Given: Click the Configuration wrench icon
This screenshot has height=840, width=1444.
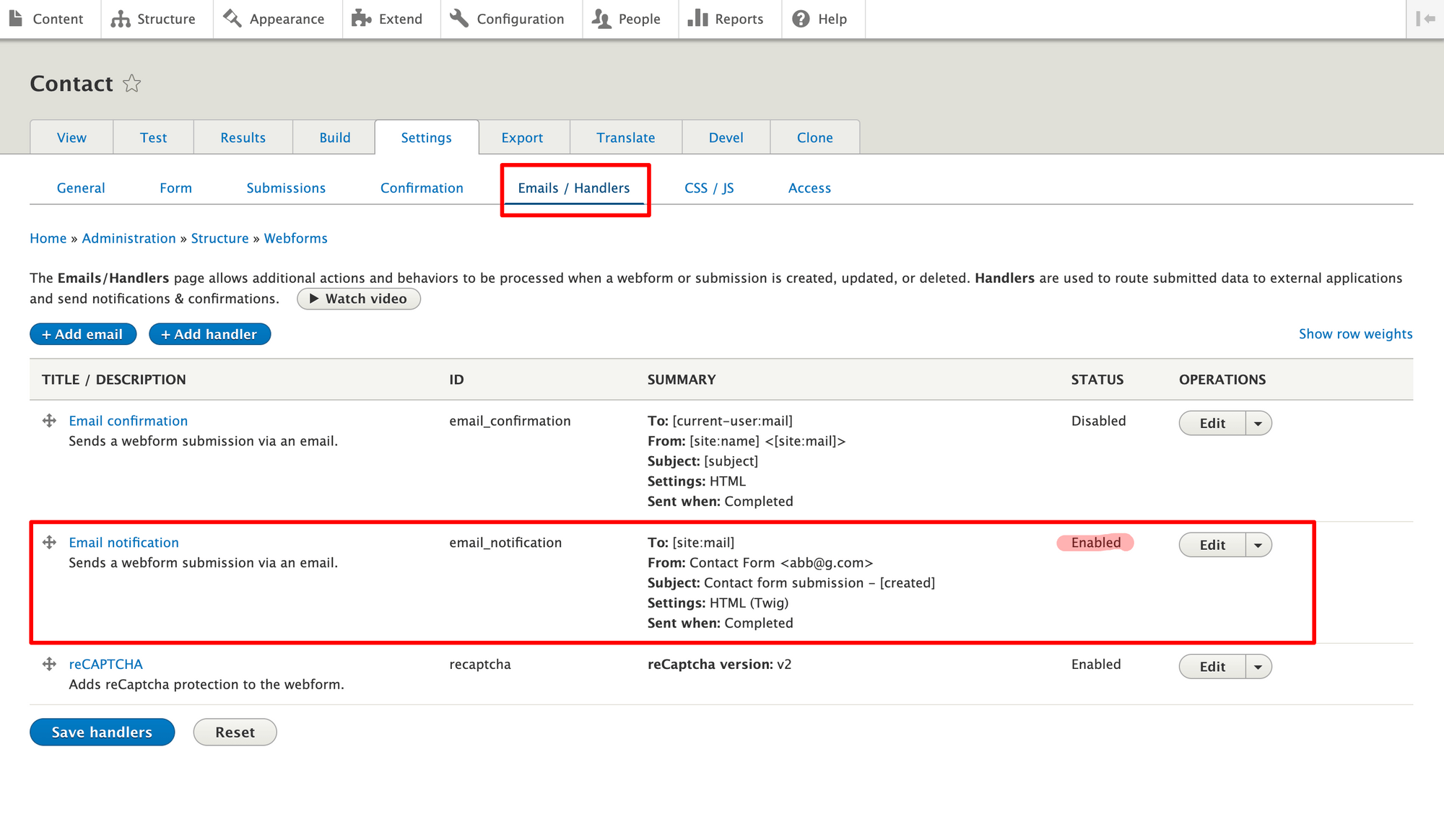Looking at the screenshot, I should 459,19.
